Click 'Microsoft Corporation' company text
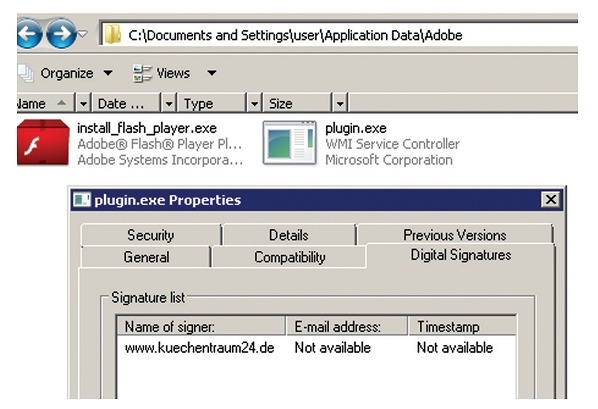Screen dimensions: 598x409 click(x=389, y=160)
